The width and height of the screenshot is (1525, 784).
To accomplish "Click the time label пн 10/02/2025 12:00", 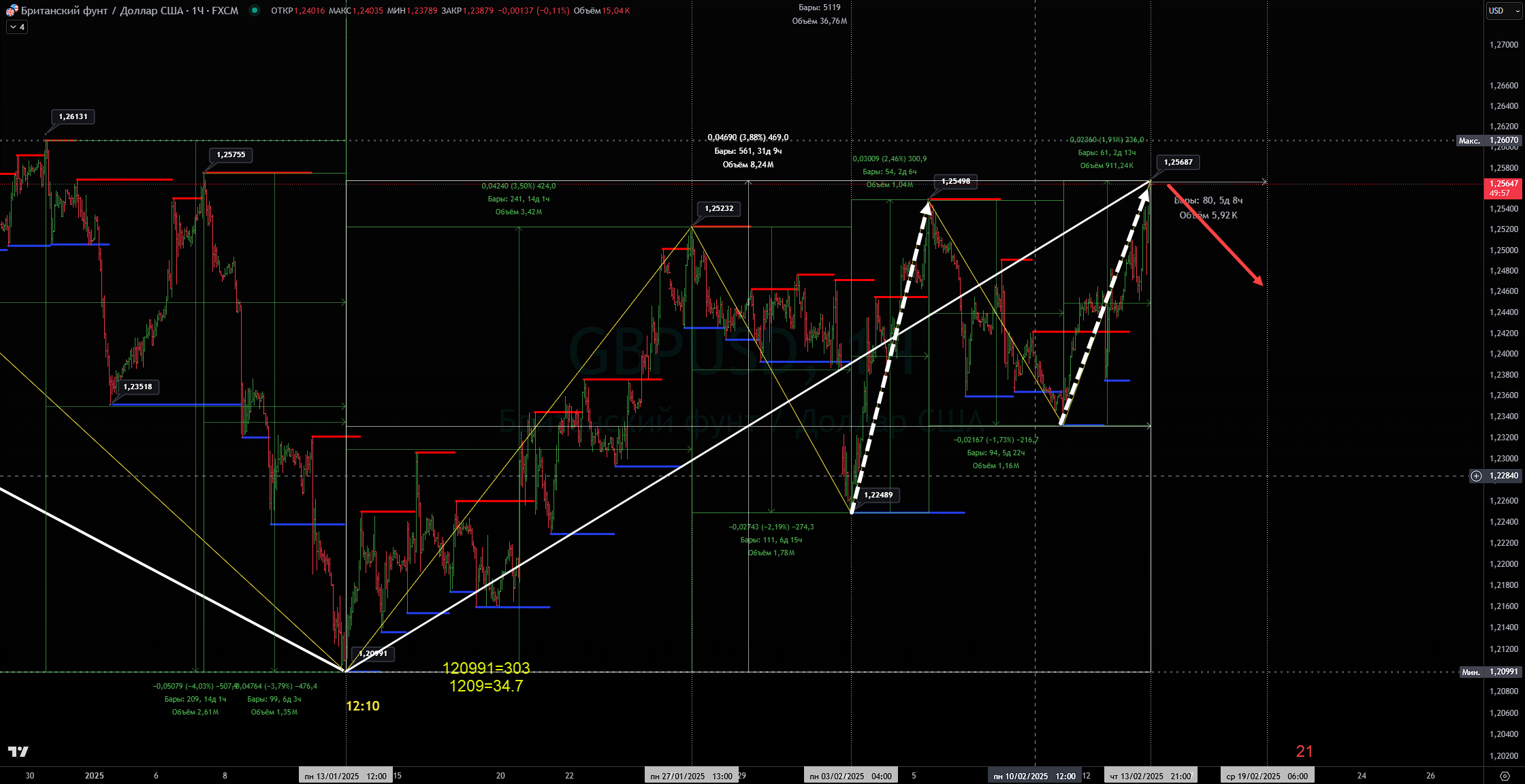I will [1035, 776].
